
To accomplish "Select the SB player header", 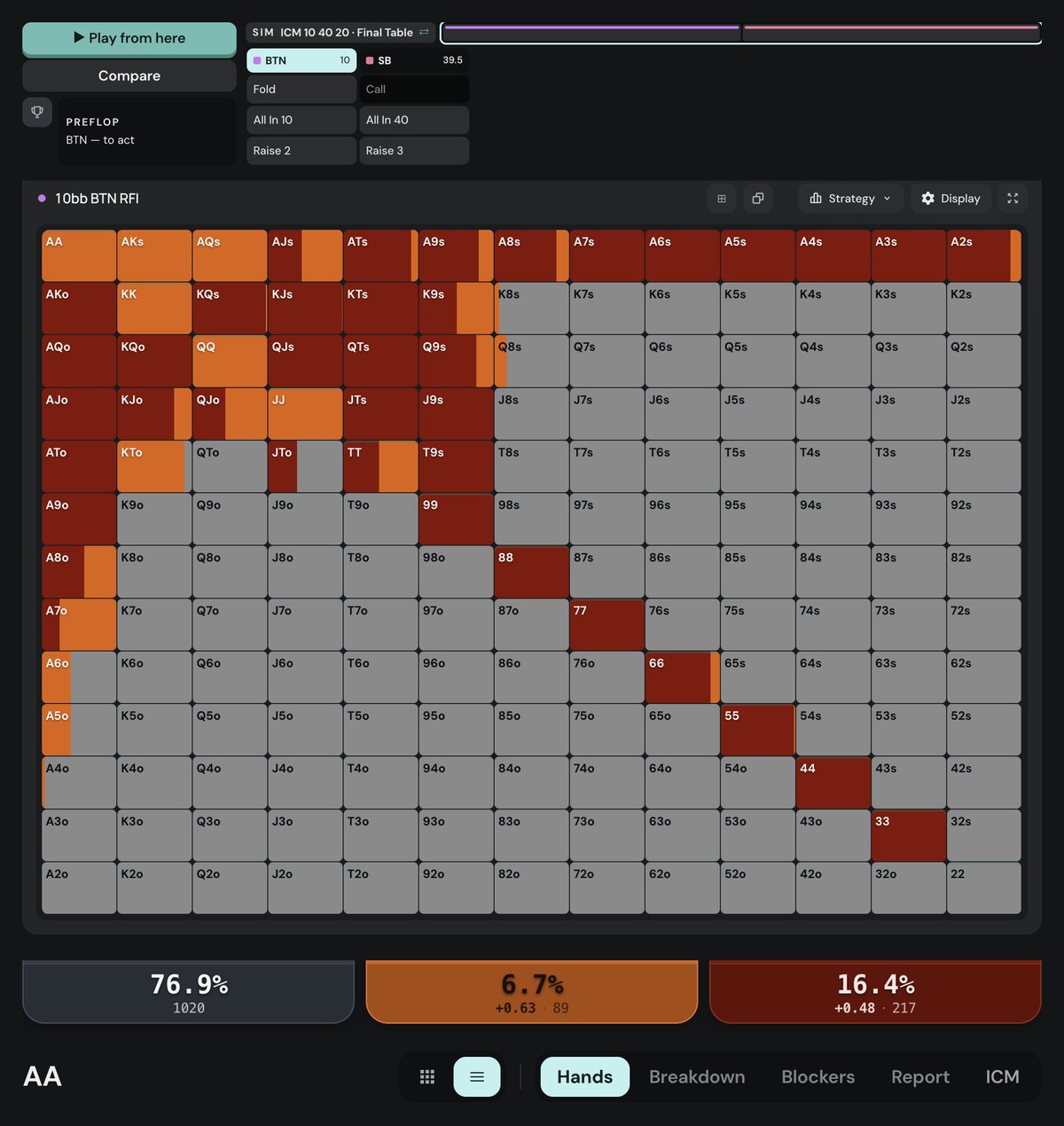I will pos(414,60).
